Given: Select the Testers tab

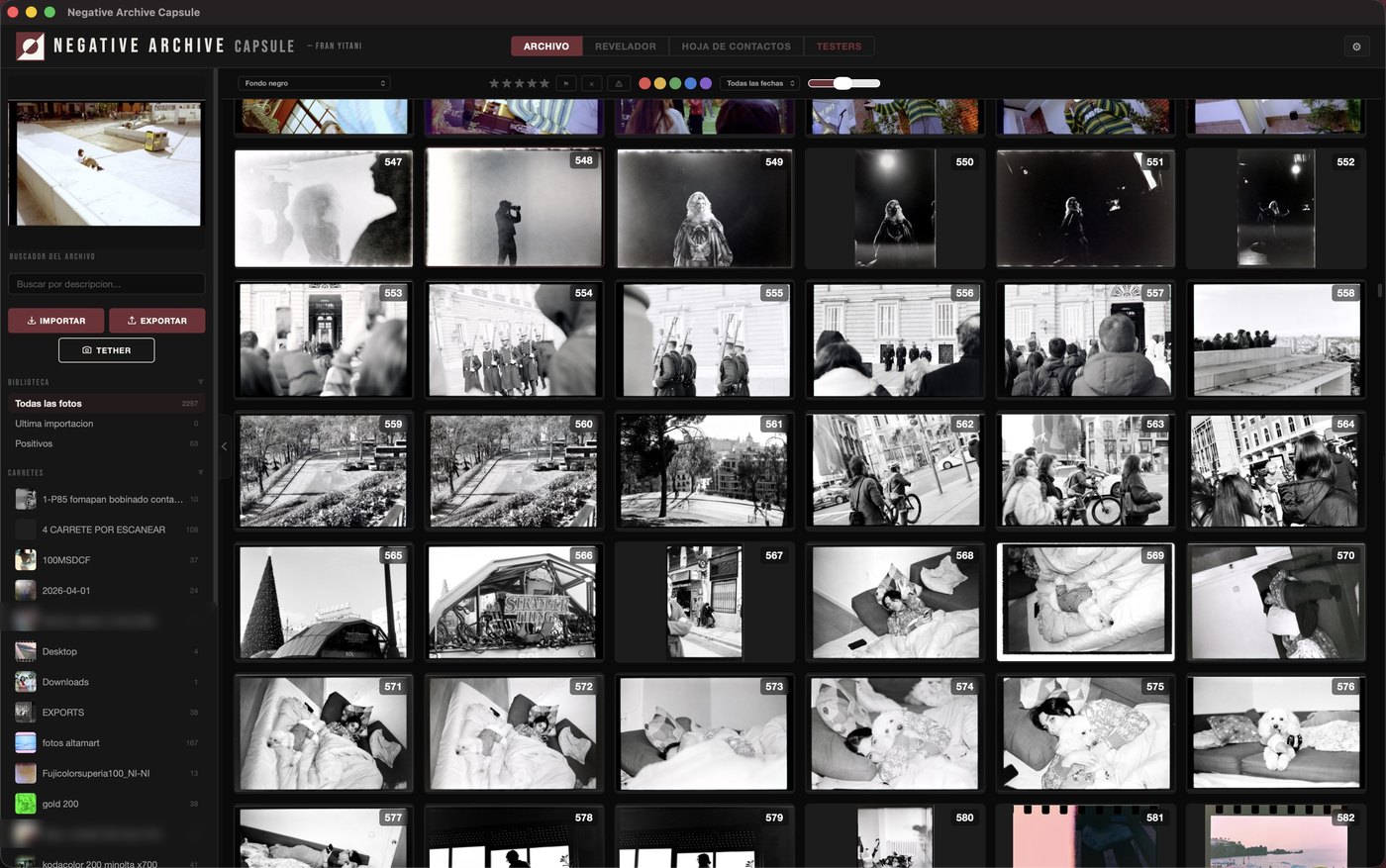Looking at the screenshot, I should (x=839, y=47).
